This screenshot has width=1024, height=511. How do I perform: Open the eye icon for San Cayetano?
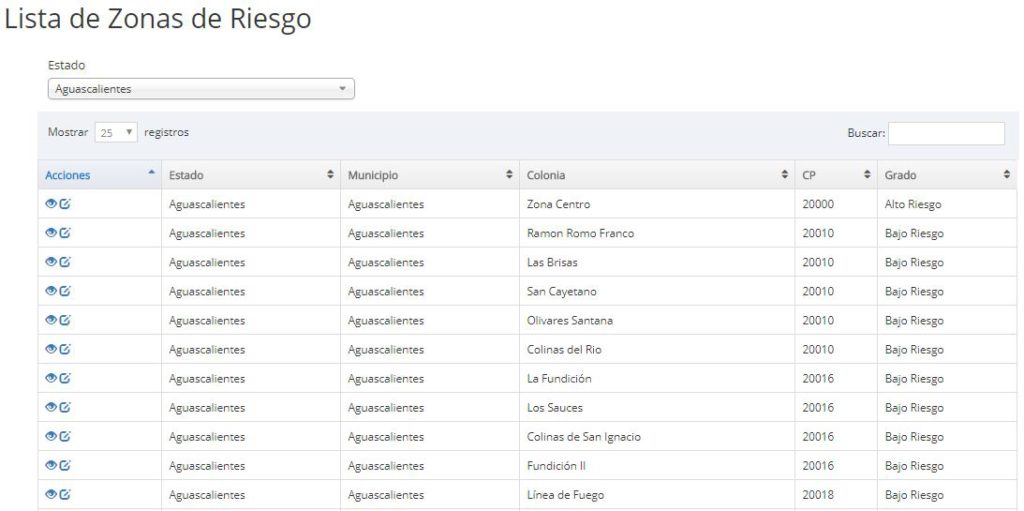51,291
